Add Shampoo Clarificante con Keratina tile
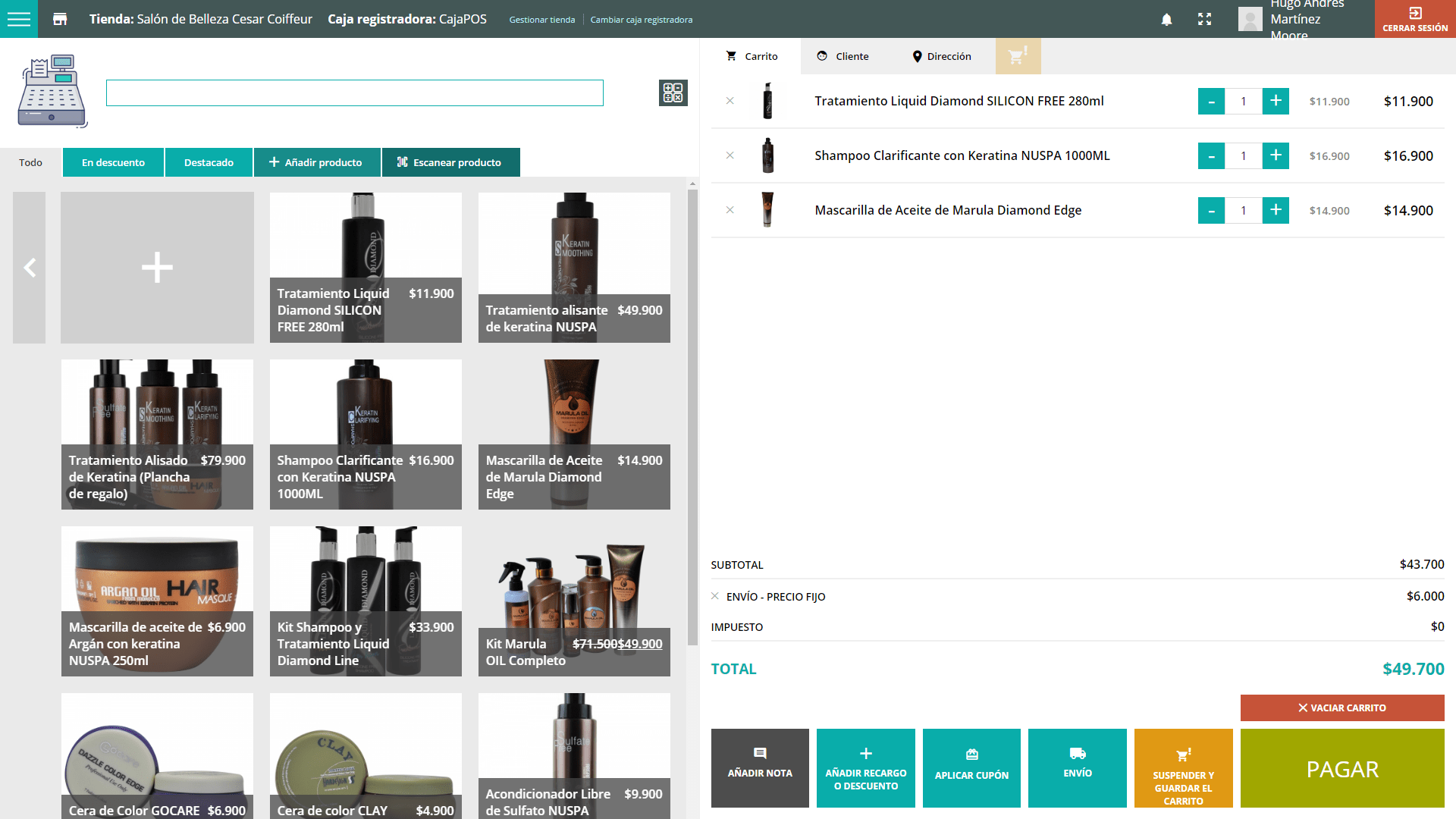This screenshot has height=819, width=1456. pyautogui.click(x=366, y=435)
